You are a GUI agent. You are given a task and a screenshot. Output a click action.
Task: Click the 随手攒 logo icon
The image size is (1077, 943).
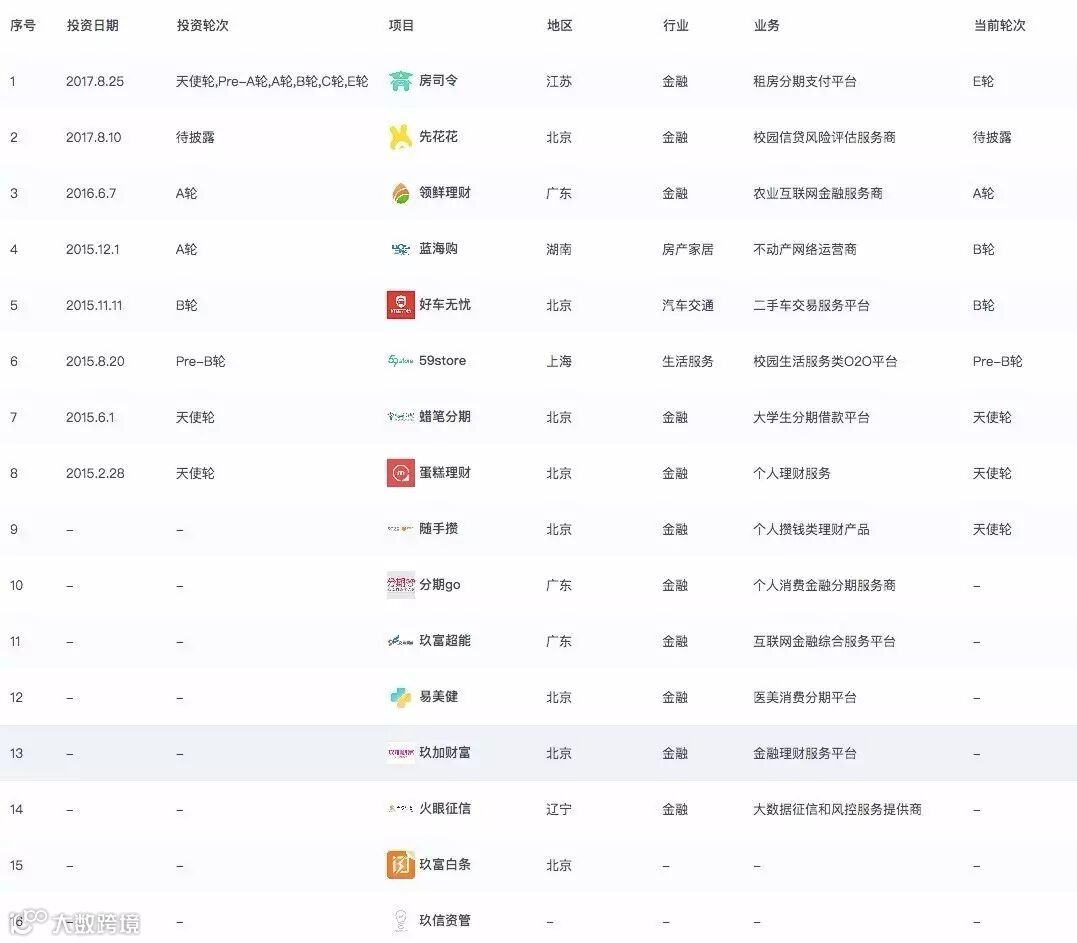coord(400,529)
